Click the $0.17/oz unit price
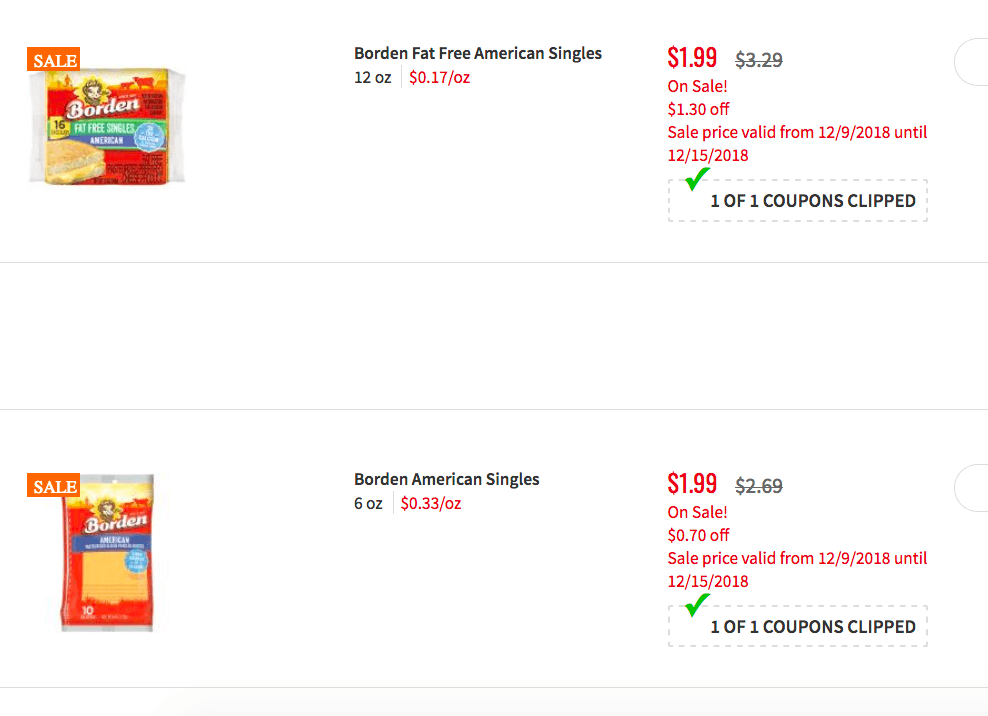Image resolution: width=988 pixels, height=716 pixels. (439, 77)
